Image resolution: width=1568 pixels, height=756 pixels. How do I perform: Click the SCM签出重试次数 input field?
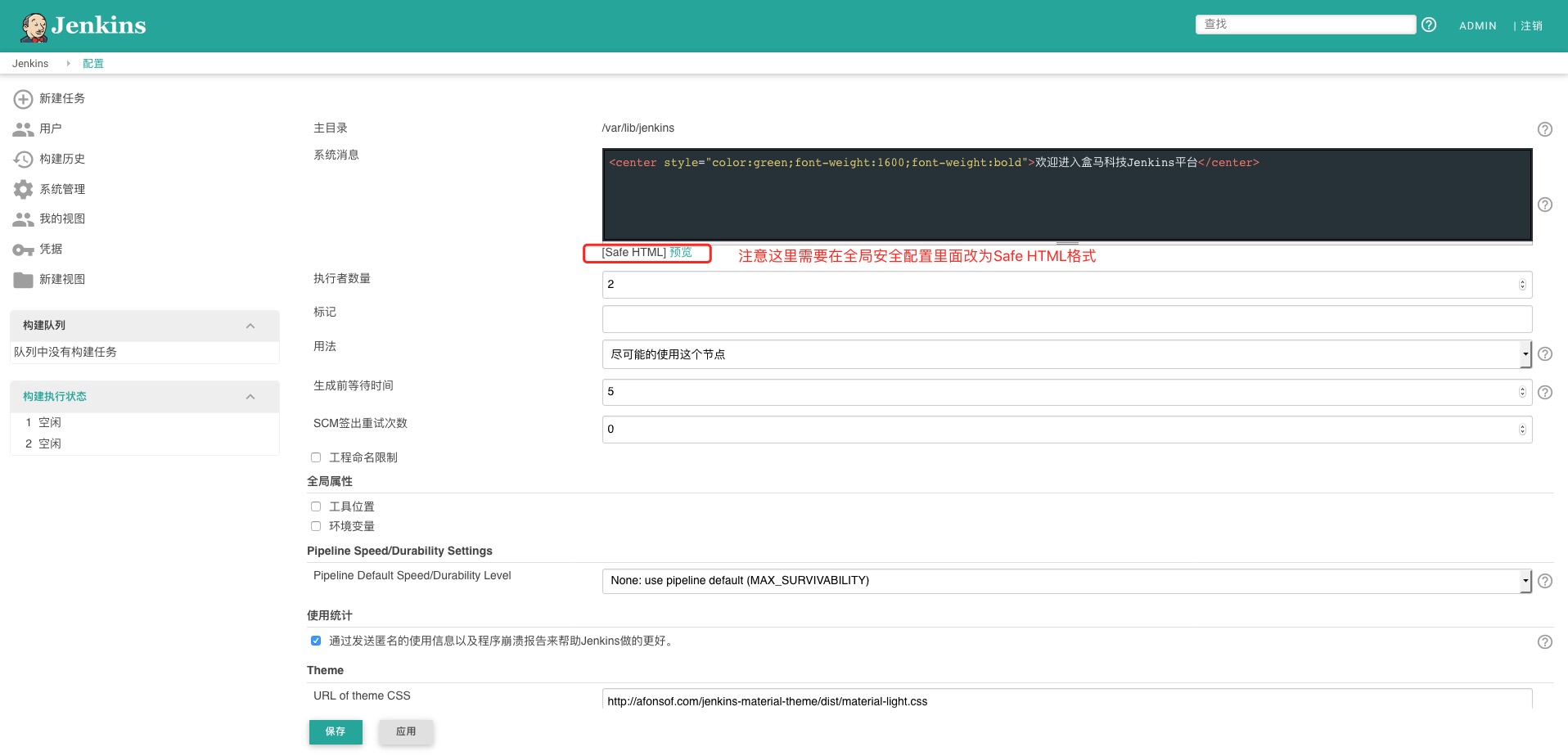click(x=1067, y=430)
